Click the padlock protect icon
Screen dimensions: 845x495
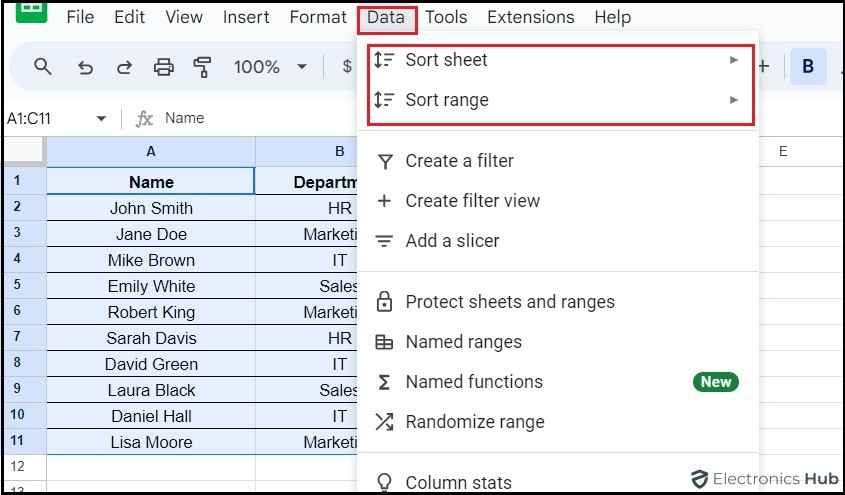point(384,302)
